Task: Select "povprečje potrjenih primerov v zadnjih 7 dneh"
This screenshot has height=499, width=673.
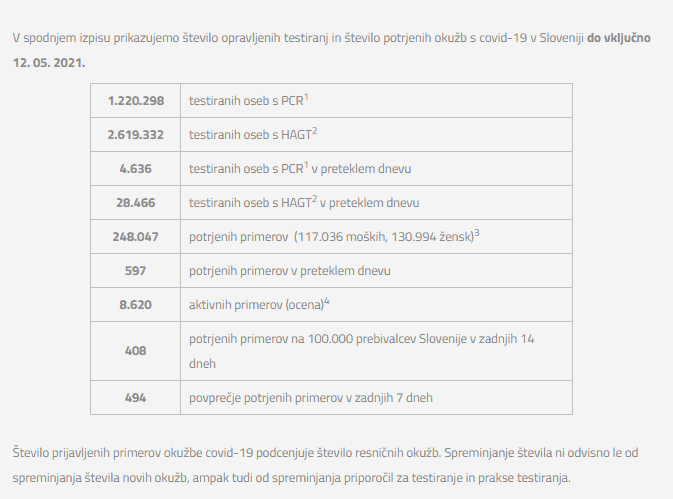Action: (x=311, y=397)
